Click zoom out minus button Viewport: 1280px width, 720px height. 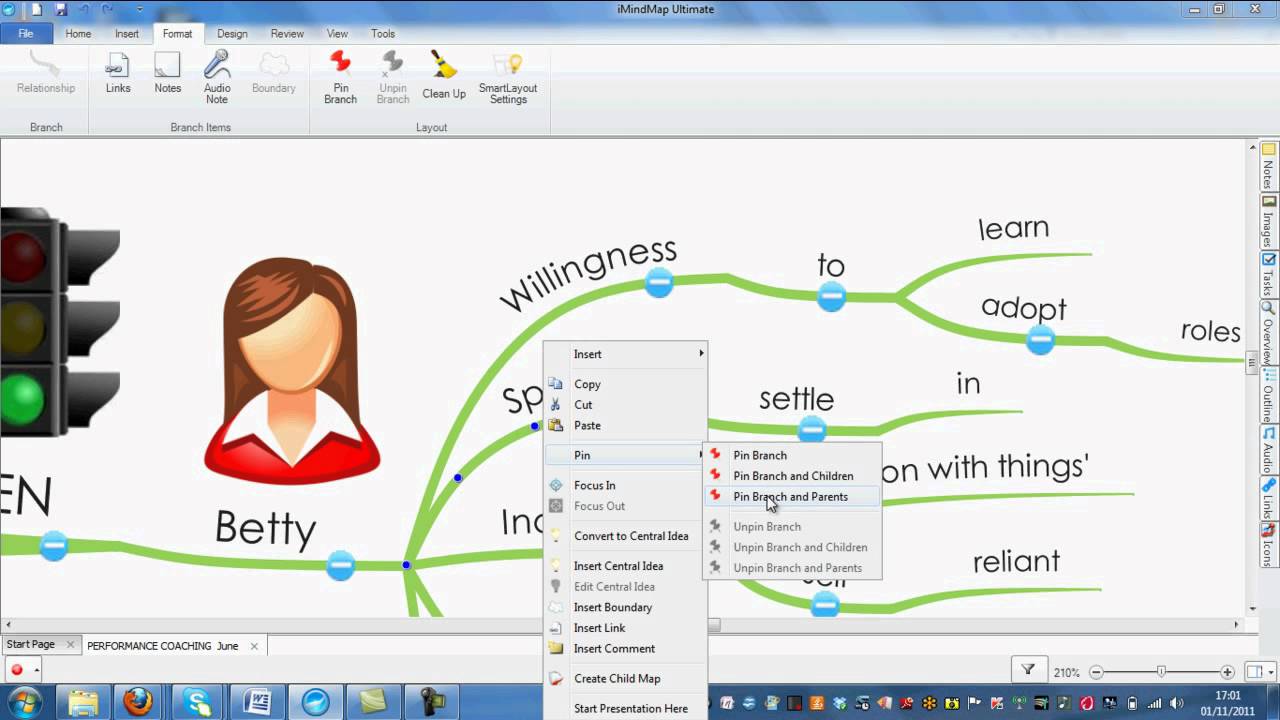tap(1096, 672)
